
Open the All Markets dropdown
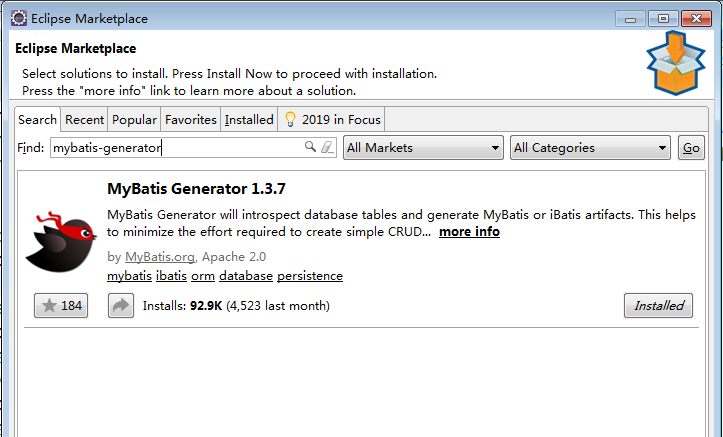click(x=423, y=148)
